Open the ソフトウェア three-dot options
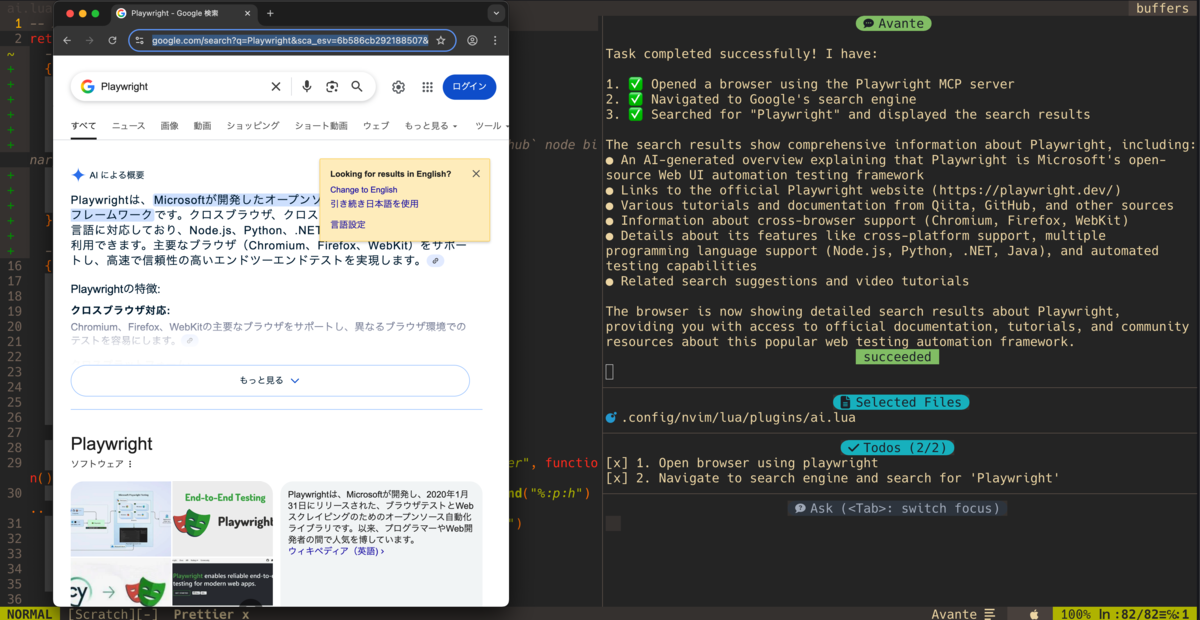The image size is (1200, 620). [130, 464]
